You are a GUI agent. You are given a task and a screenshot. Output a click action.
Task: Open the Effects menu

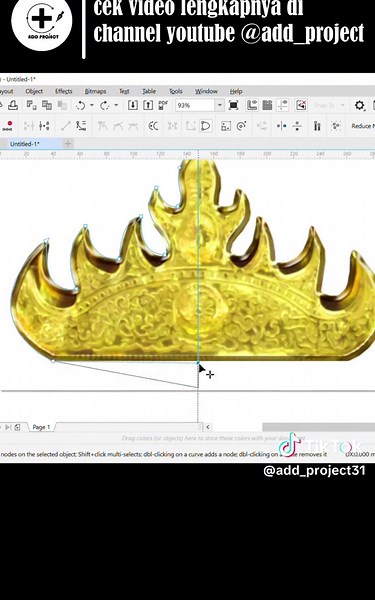[x=64, y=91]
